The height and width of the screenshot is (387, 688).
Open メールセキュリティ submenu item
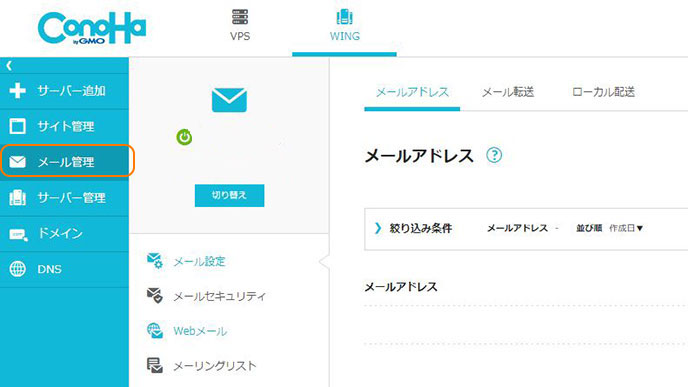coord(219,296)
